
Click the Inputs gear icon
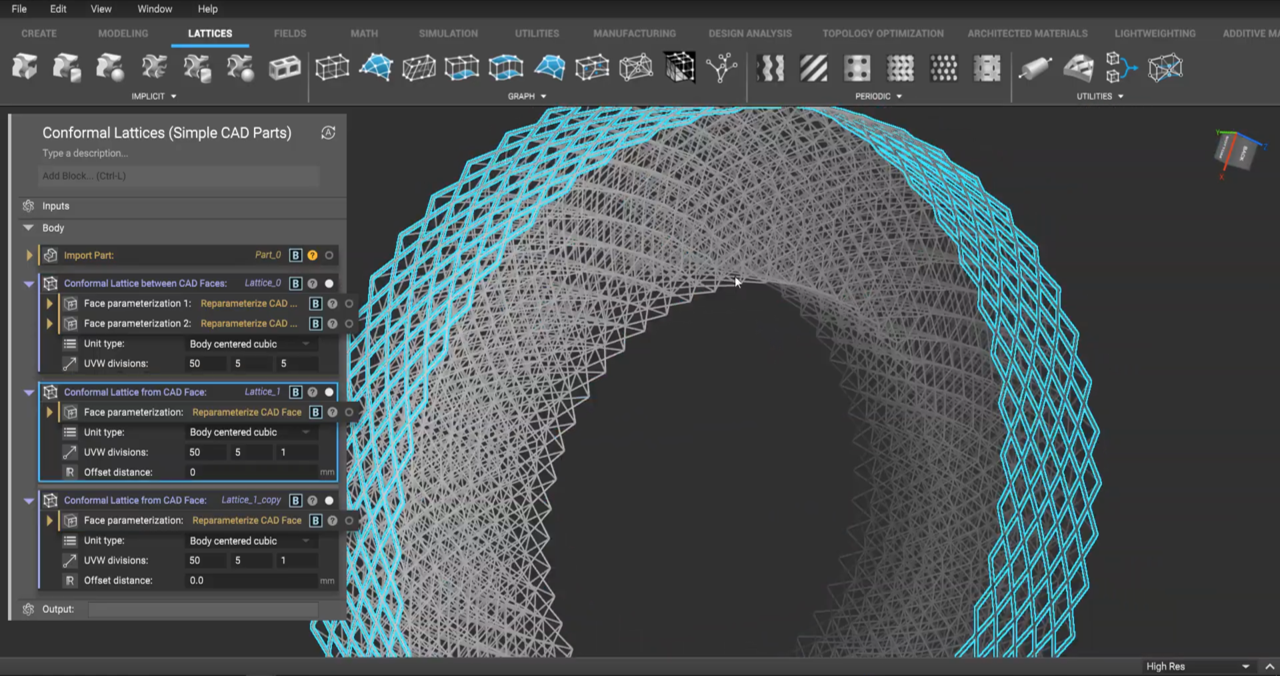[x=28, y=206]
